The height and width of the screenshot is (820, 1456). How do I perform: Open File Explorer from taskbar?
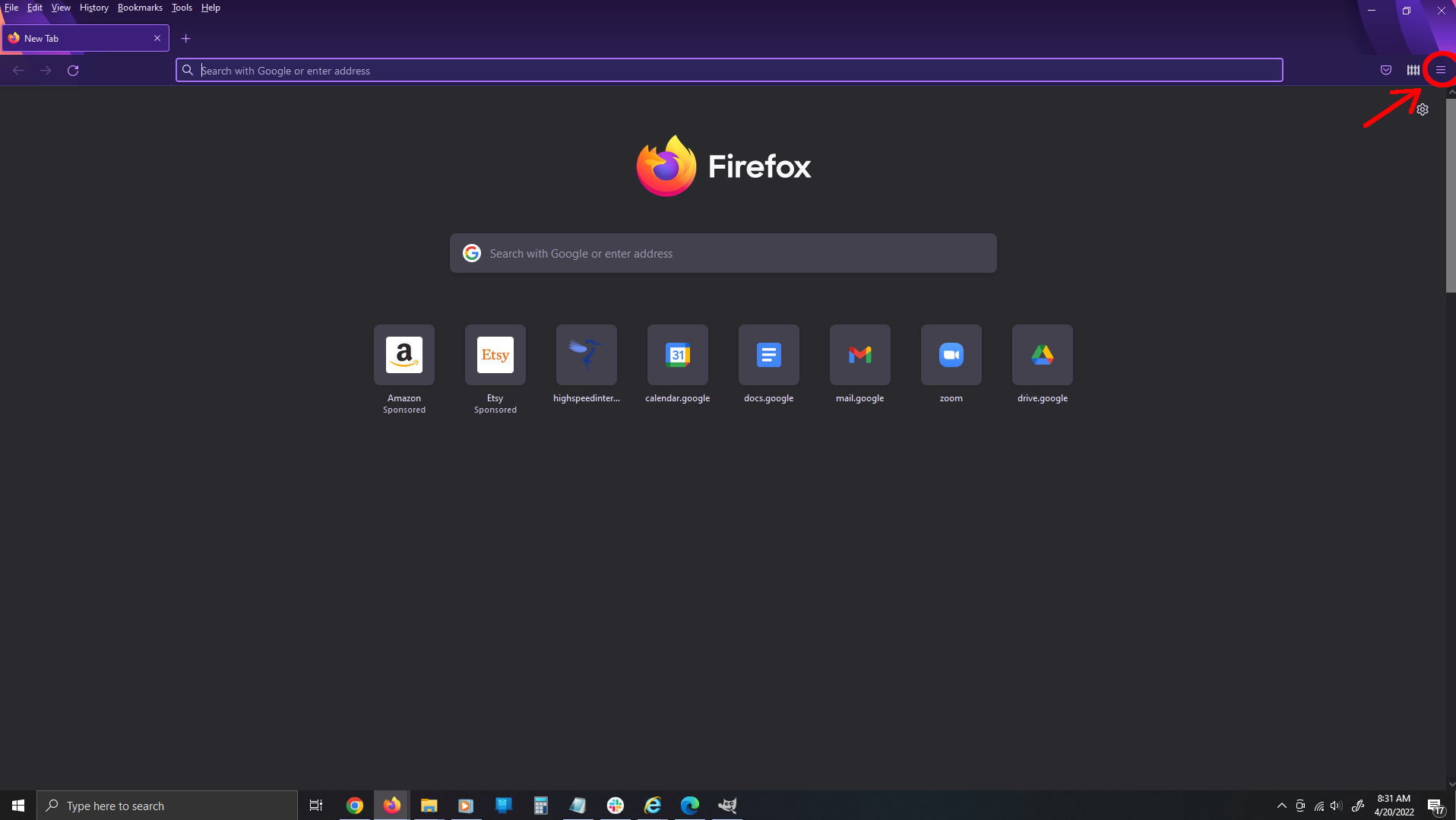tap(429, 806)
